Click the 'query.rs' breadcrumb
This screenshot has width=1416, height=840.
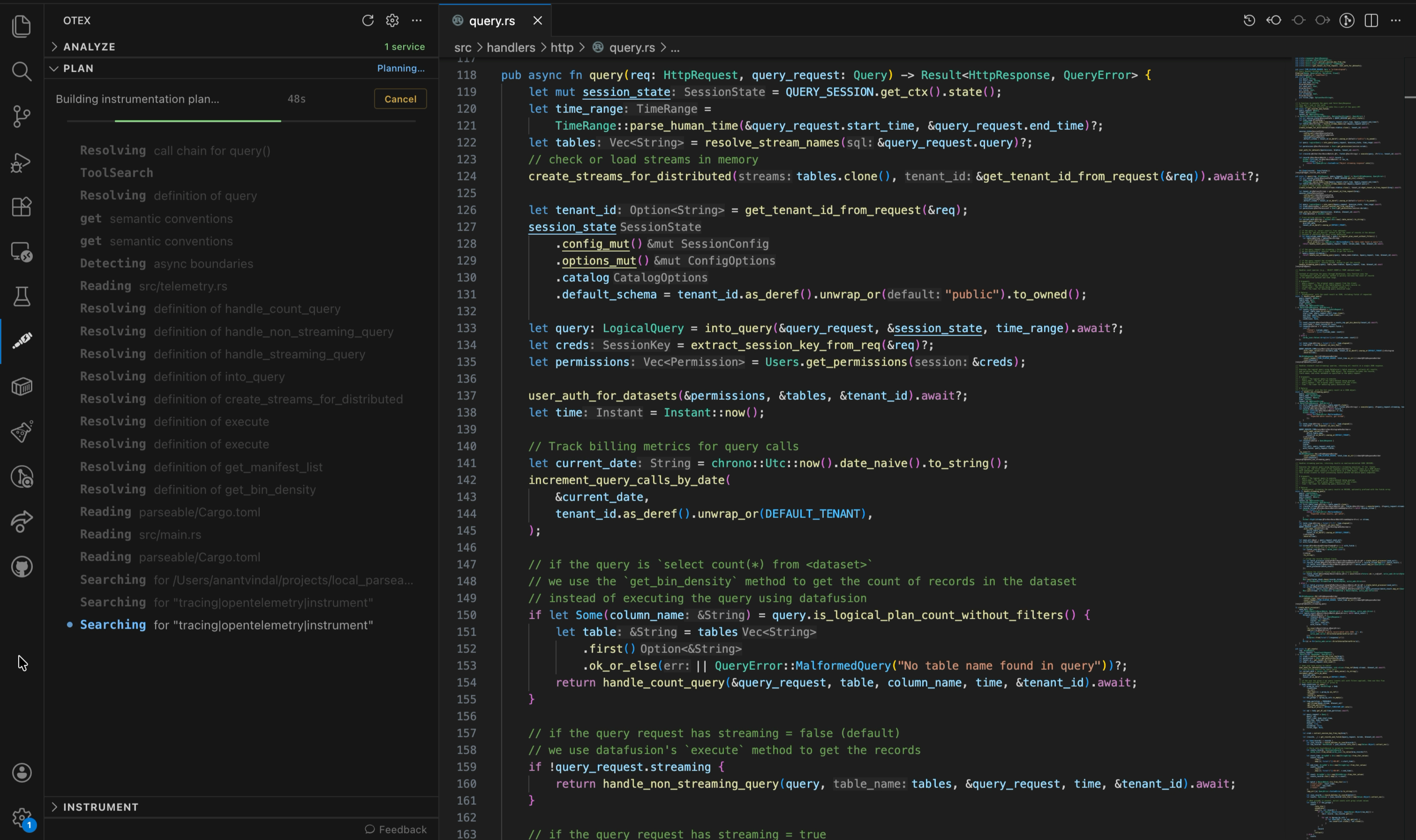click(631, 47)
